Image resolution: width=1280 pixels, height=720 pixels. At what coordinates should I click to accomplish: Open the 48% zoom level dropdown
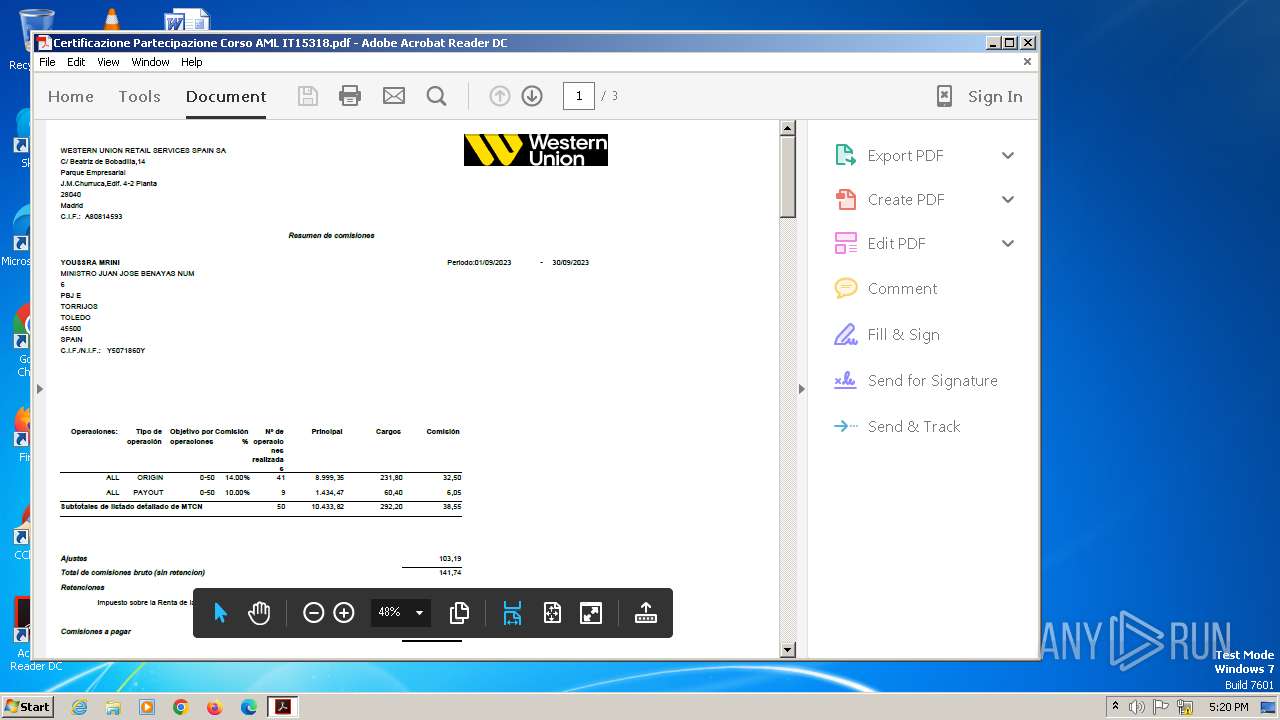point(401,612)
